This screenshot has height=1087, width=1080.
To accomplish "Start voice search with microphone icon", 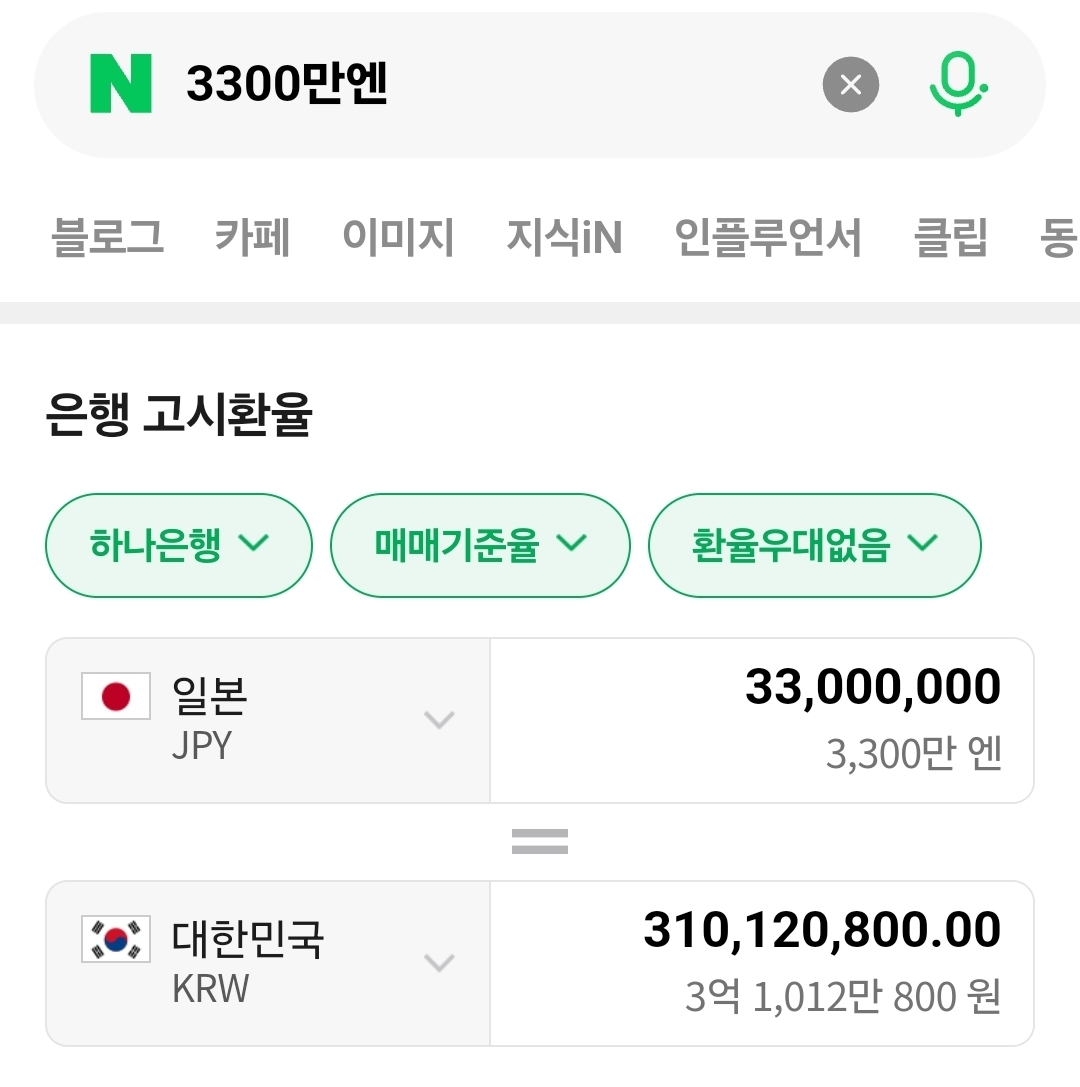I will 957,85.
